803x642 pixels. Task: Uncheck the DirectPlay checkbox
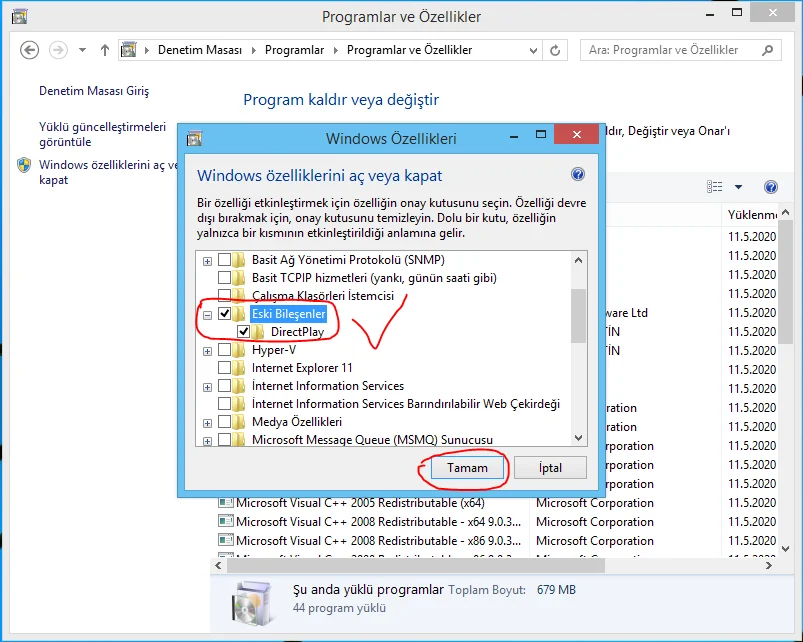point(243,331)
